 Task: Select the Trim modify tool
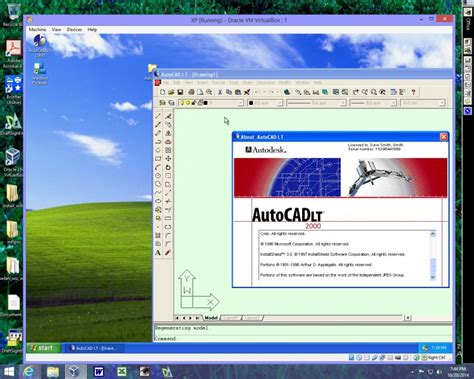[168, 201]
